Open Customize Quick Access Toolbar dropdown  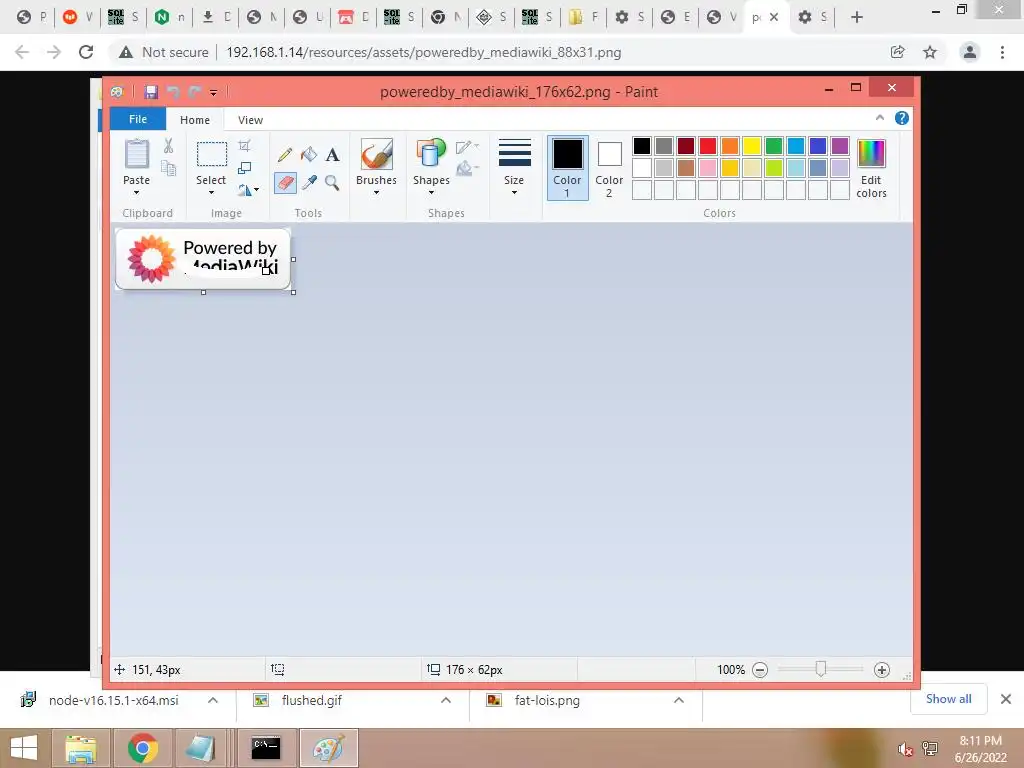[213, 93]
